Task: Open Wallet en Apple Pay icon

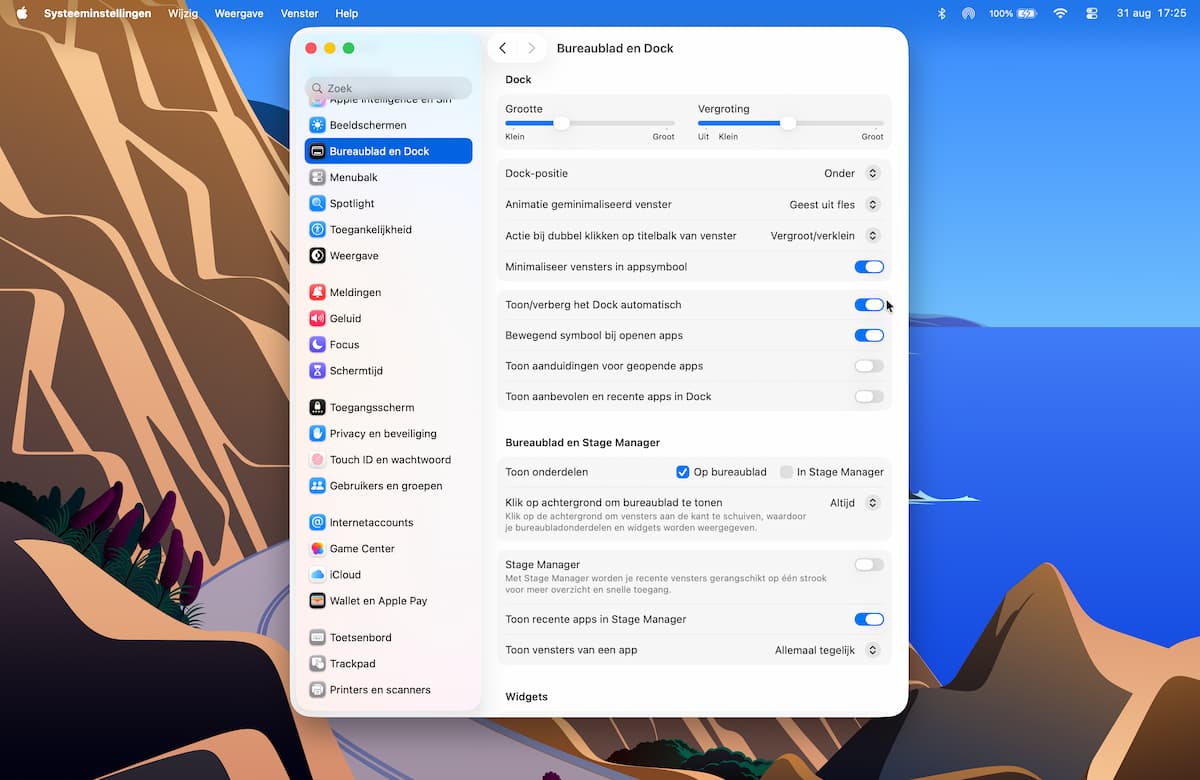Action: coord(317,600)
